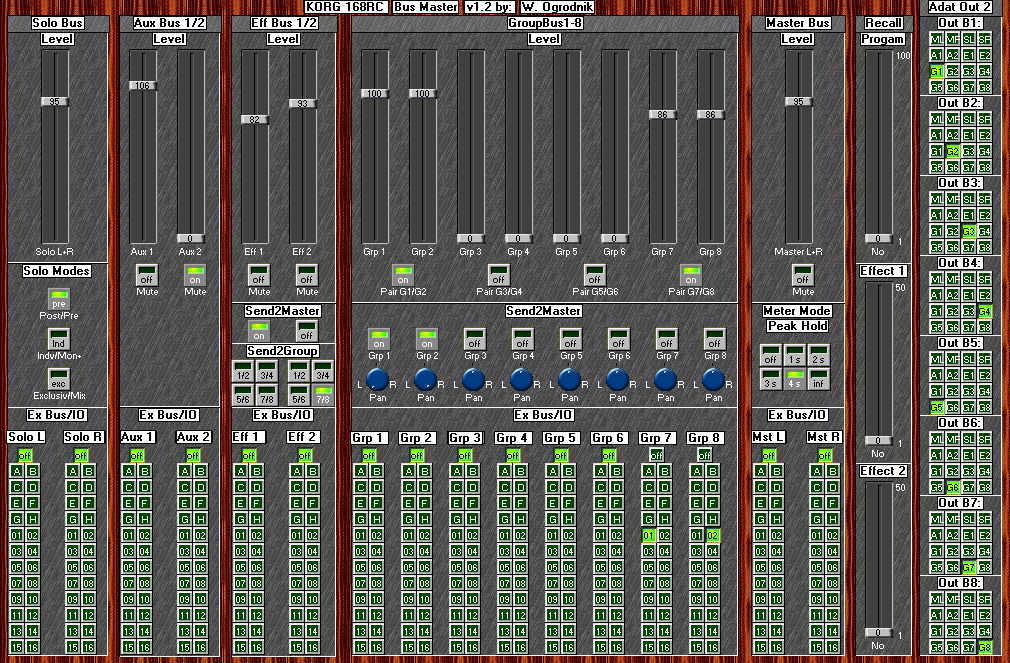Toggle the Aux 2 Mute button

tap(195, 275)
